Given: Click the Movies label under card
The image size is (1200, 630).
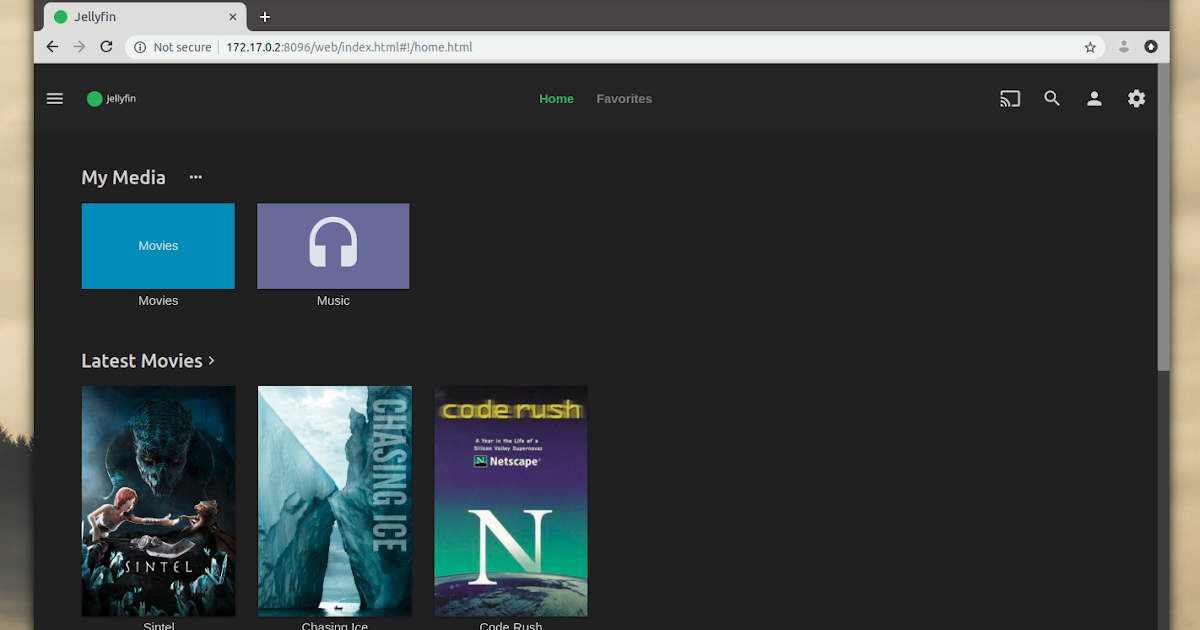Looking at the screenshot, I should (158, 301).
